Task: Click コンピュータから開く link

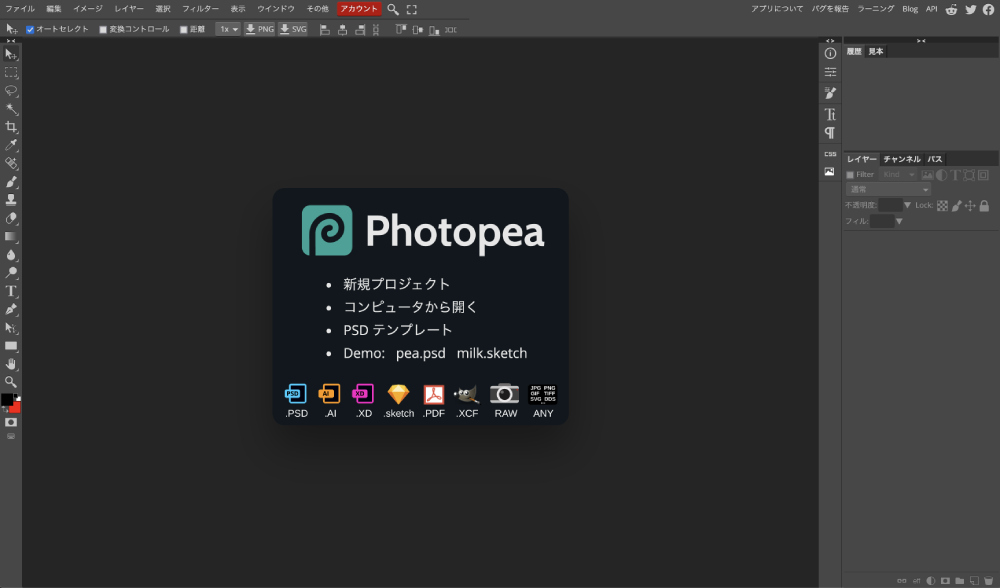Action: 410,307
